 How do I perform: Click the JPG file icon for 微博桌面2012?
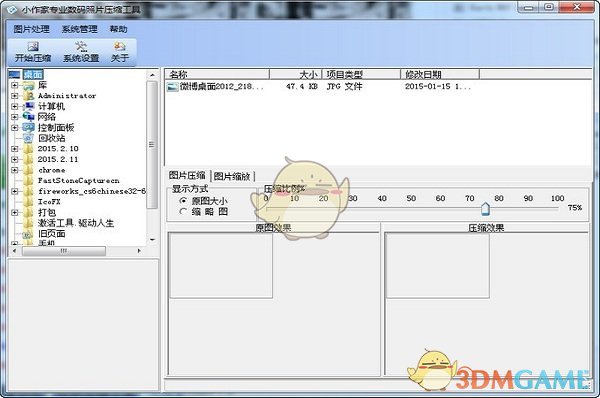tap(173, 87)
